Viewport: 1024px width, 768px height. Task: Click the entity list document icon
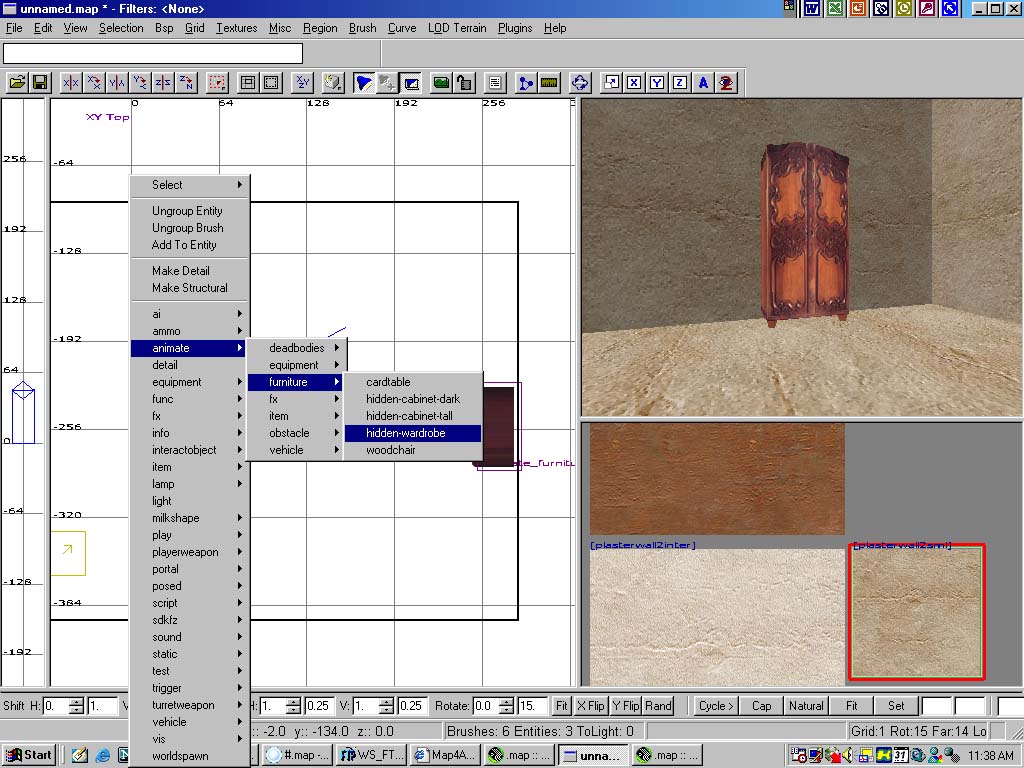pyautogui.click(x=495, y=83)
